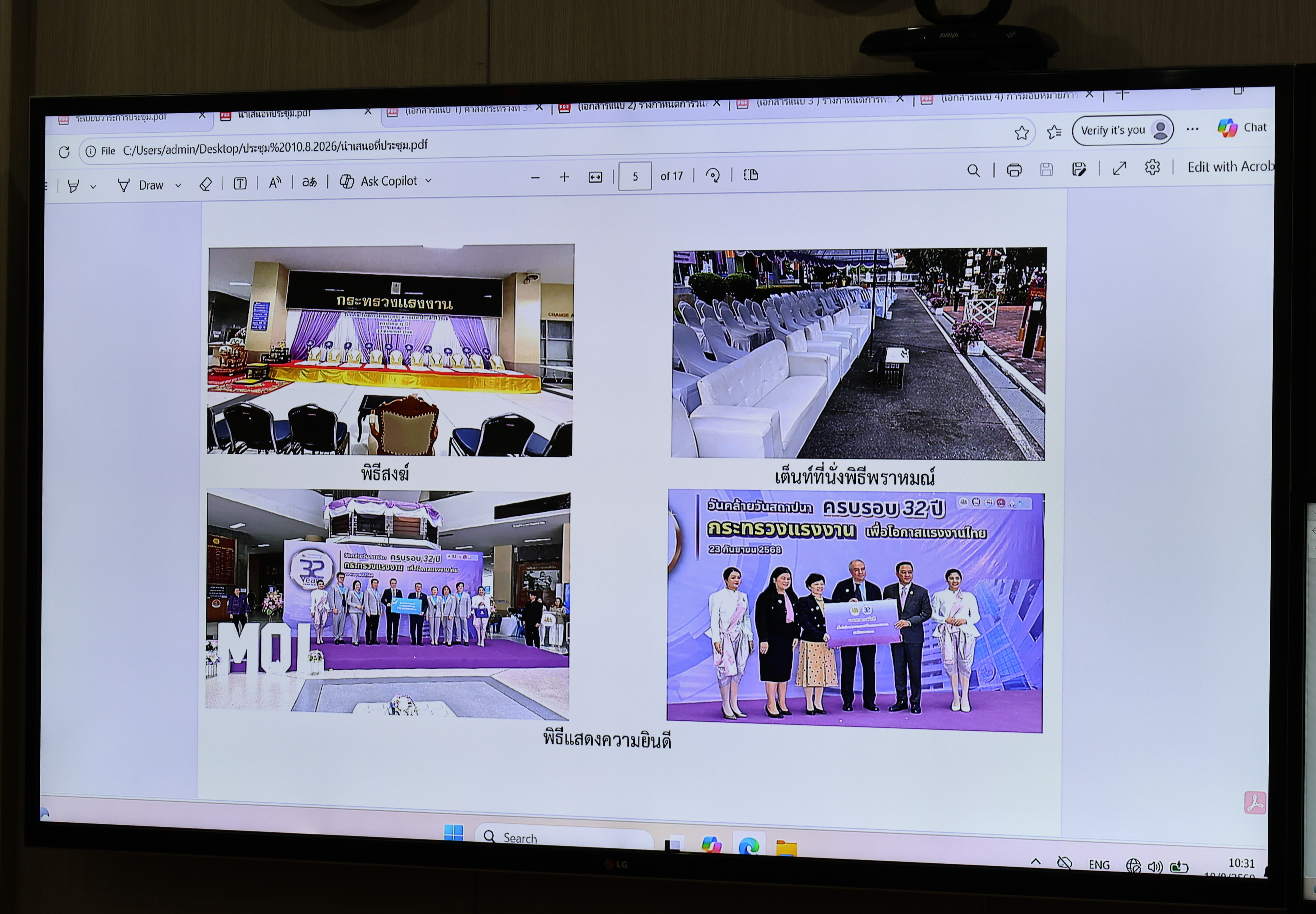This screenshot has width=1316, height=914.
Task: Click the caption พิธีสงฆ์
Action: [385, 474]
